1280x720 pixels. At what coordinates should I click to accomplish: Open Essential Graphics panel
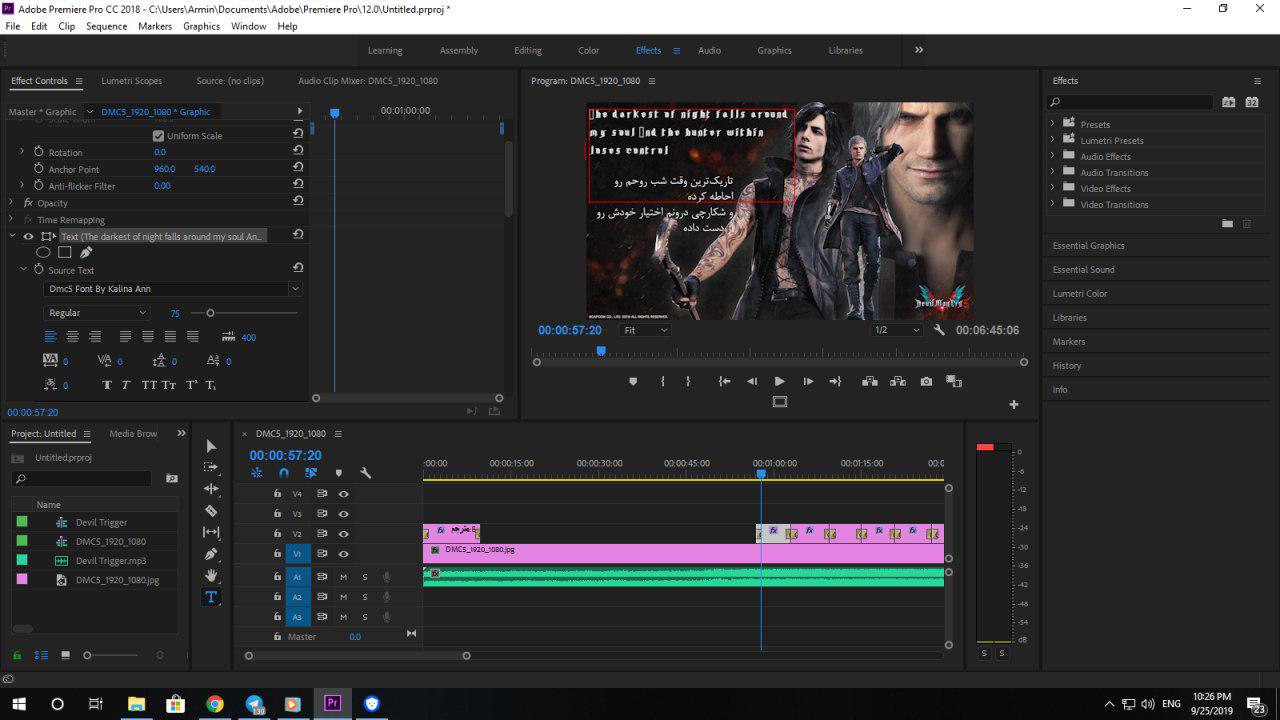click(1089, 246)
